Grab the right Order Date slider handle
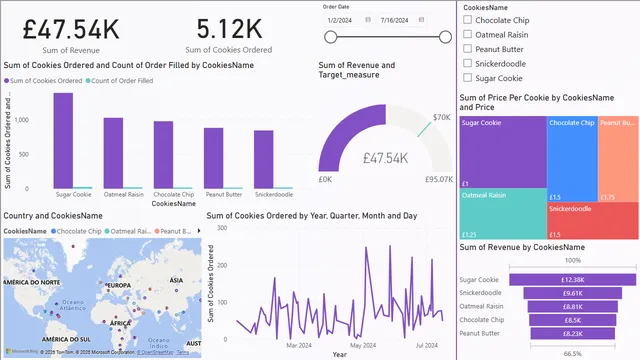640x360 pixels. pyautogui.click(x=445, y=37)
